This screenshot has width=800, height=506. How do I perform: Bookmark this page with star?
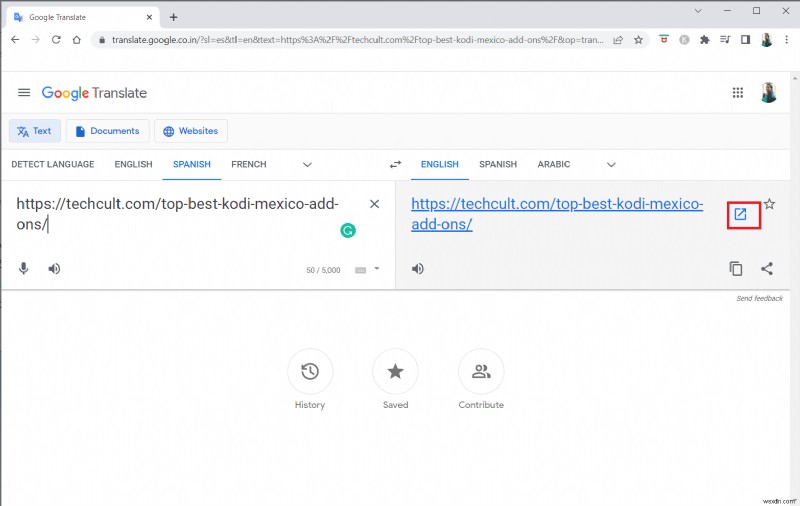coord(638,40)
